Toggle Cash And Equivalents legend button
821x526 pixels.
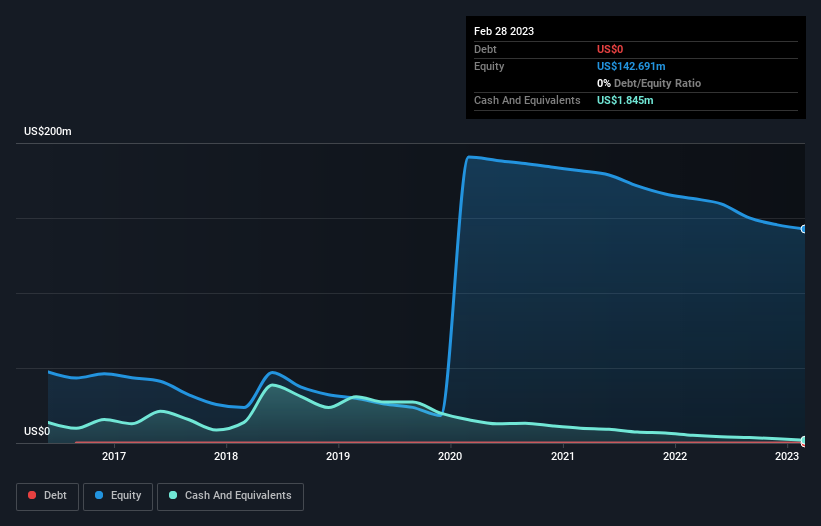coord(230,496)
